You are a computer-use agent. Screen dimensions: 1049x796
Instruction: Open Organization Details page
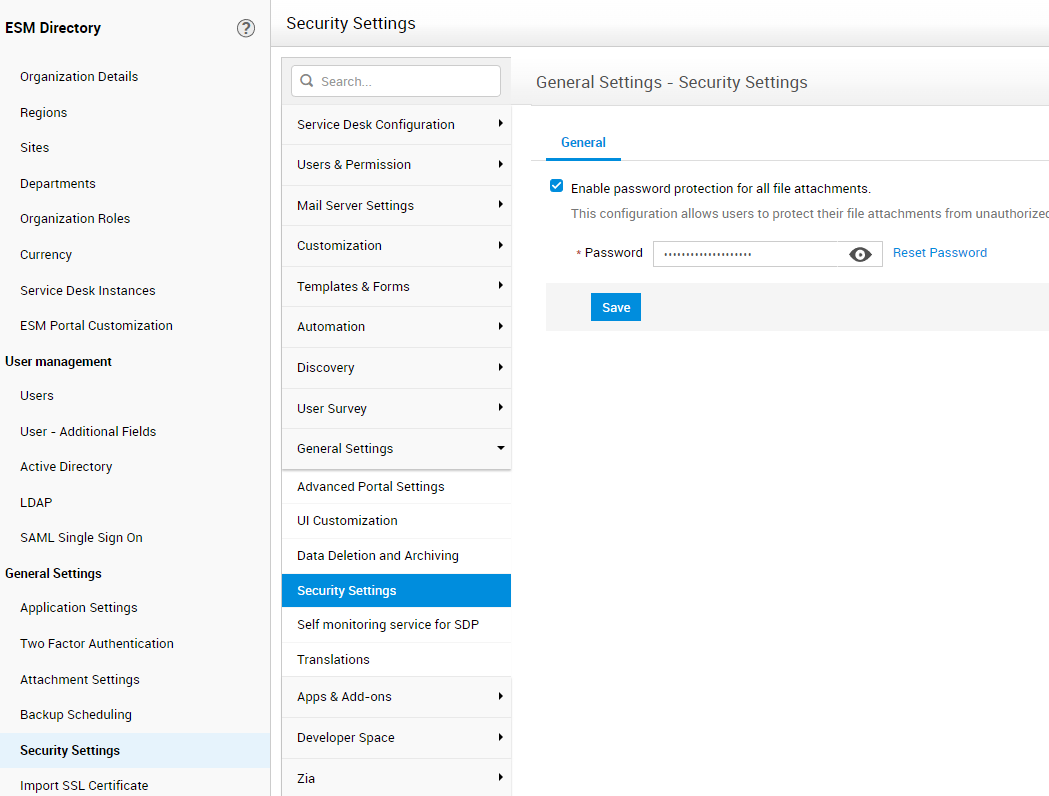pos(79,77)
